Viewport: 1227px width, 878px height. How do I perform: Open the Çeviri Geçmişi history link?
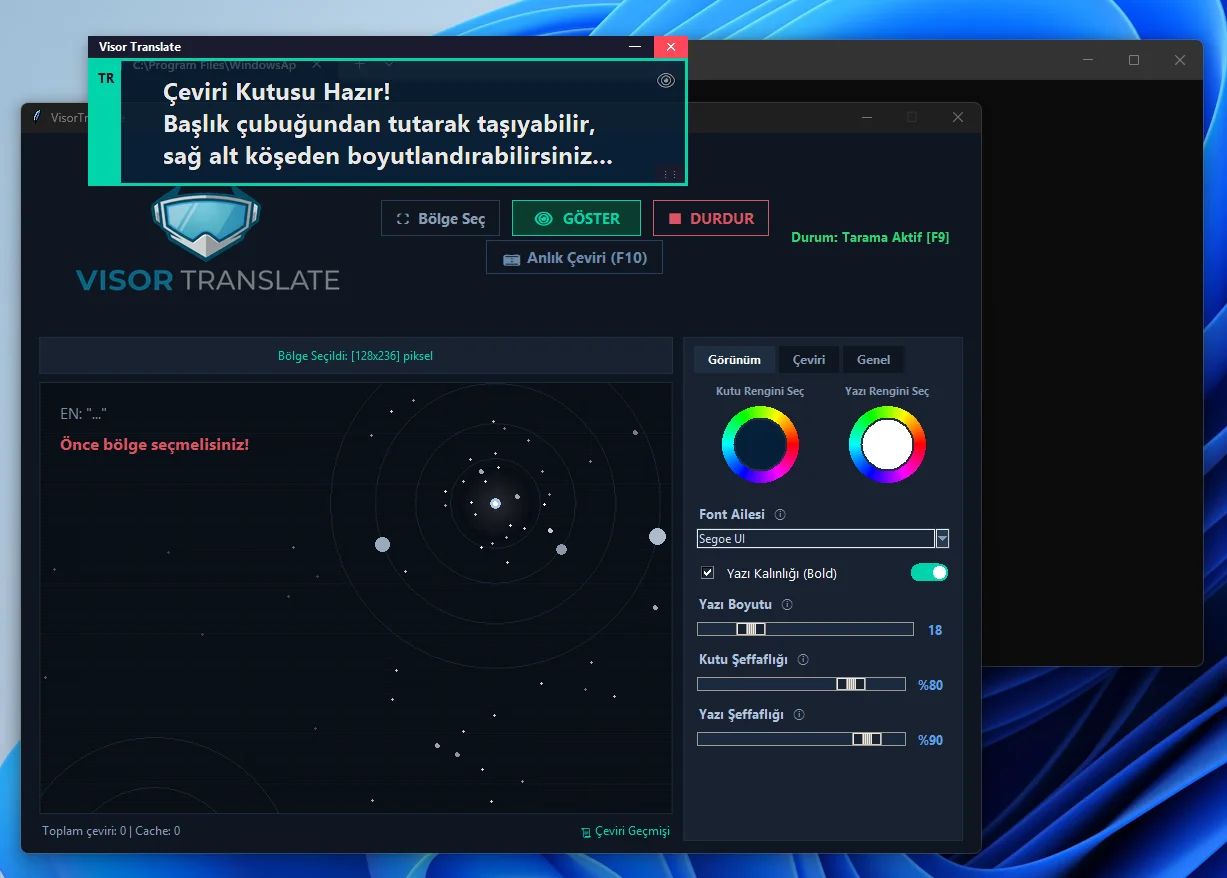(625, 831)
